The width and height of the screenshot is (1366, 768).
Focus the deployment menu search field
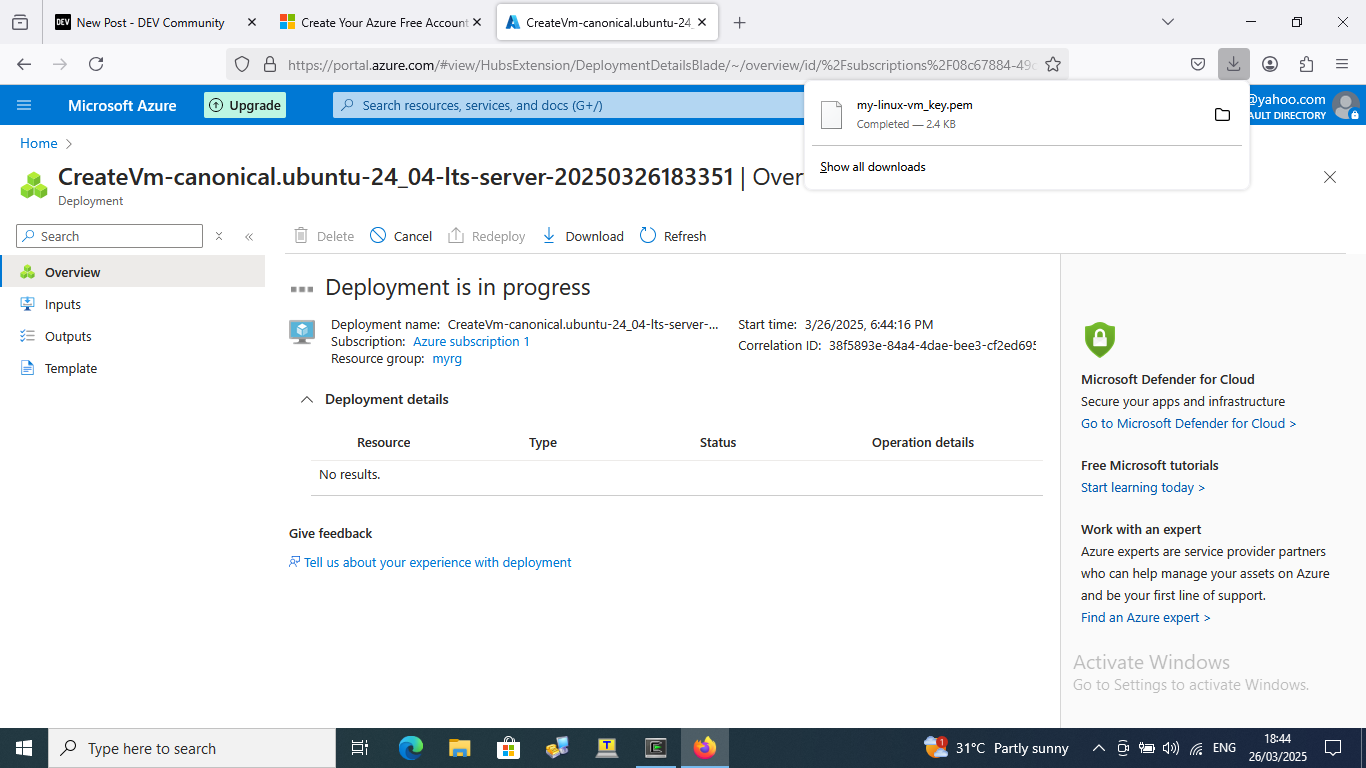pos(110,236)
